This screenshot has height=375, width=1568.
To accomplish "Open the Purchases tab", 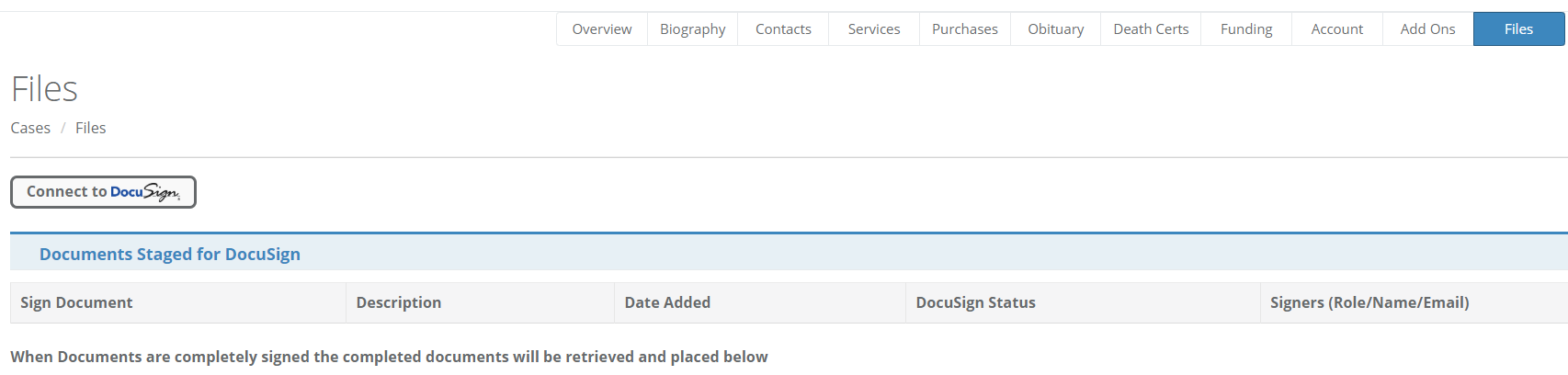I will point(964,29).
